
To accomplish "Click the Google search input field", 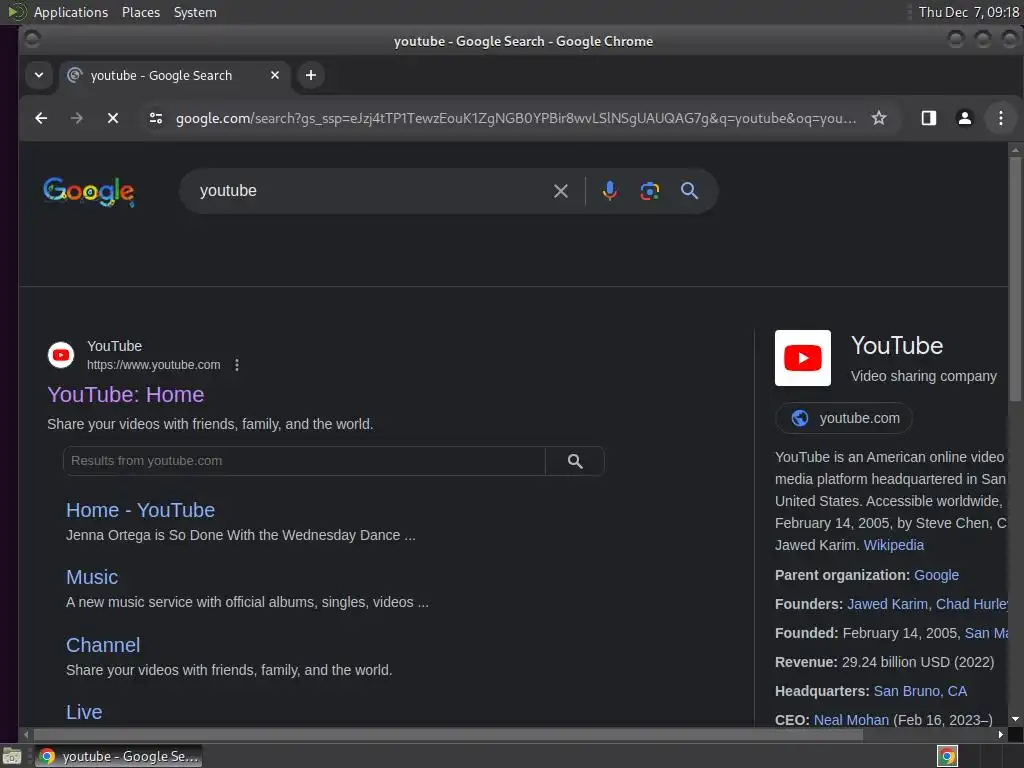I will [x=372, y=191].
